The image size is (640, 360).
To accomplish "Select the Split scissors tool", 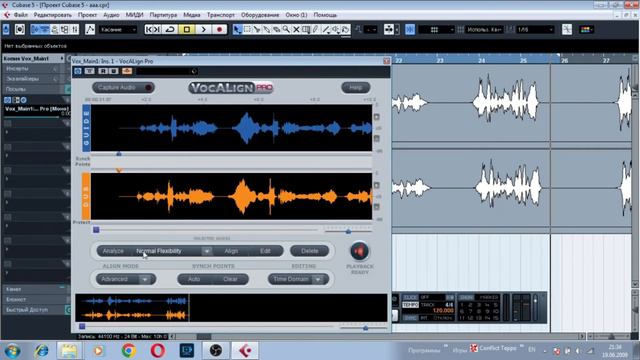I will pyautogui.click(x=257, y=29).
